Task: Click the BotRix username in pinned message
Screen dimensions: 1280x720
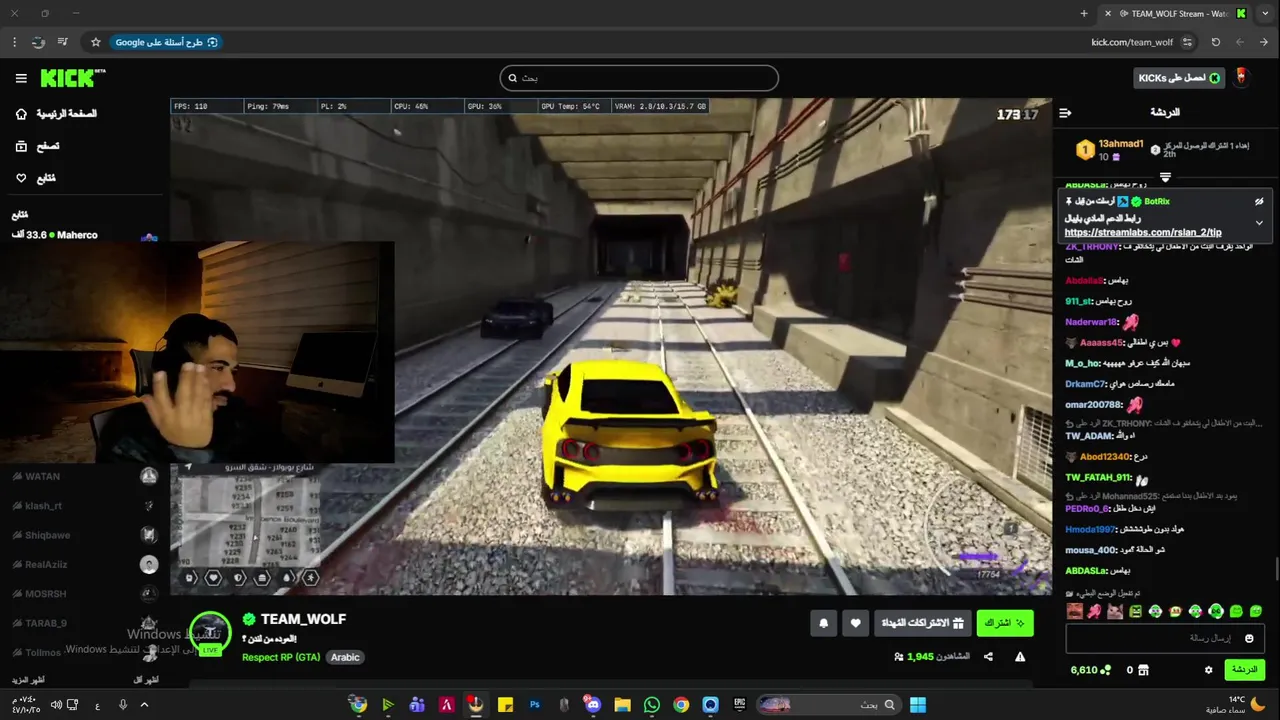Action: pos(1157,201)
